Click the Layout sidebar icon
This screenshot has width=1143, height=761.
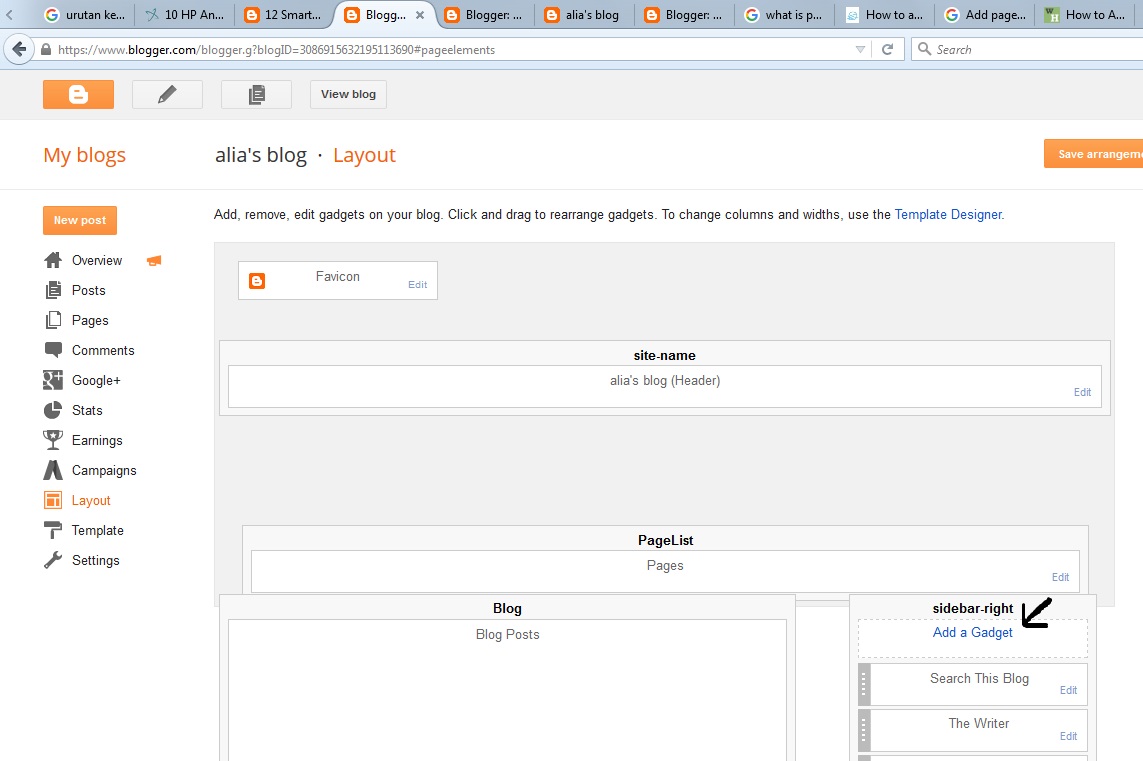coord(53,500)
